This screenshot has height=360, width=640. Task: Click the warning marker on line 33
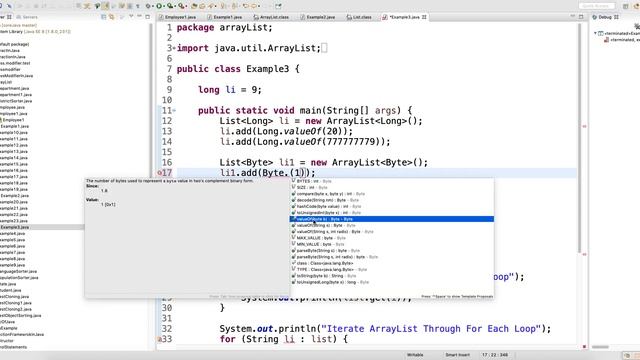coord(160,339)
